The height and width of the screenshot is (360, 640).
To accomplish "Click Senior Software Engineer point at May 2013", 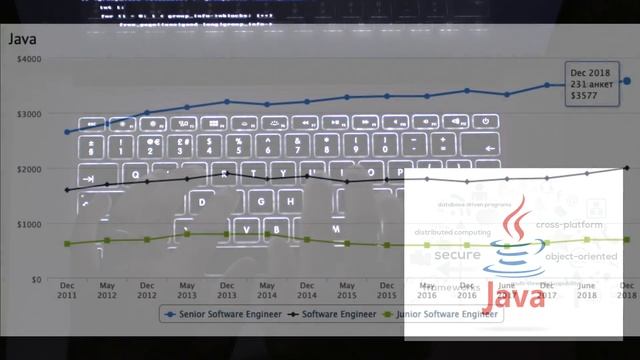I will coord(187,107).
